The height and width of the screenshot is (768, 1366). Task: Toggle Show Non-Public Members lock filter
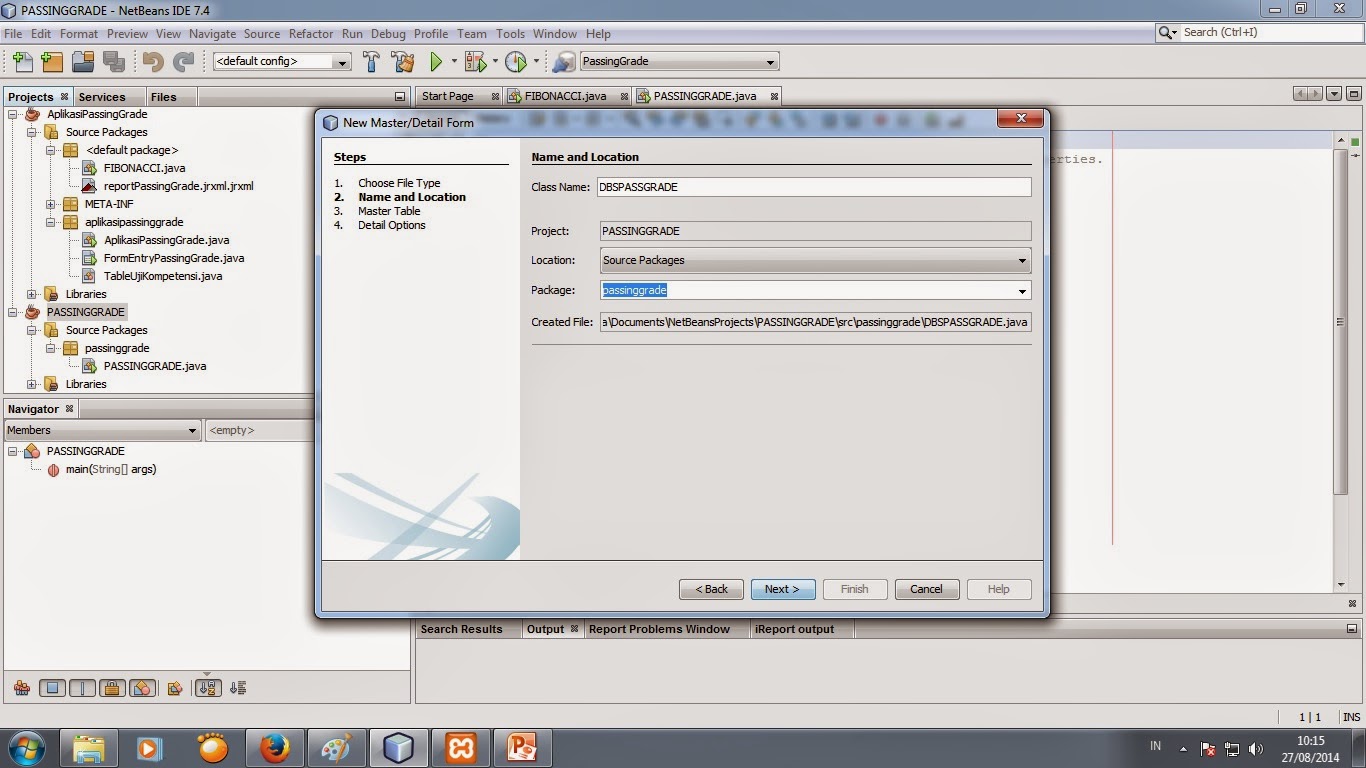(112, 688)
